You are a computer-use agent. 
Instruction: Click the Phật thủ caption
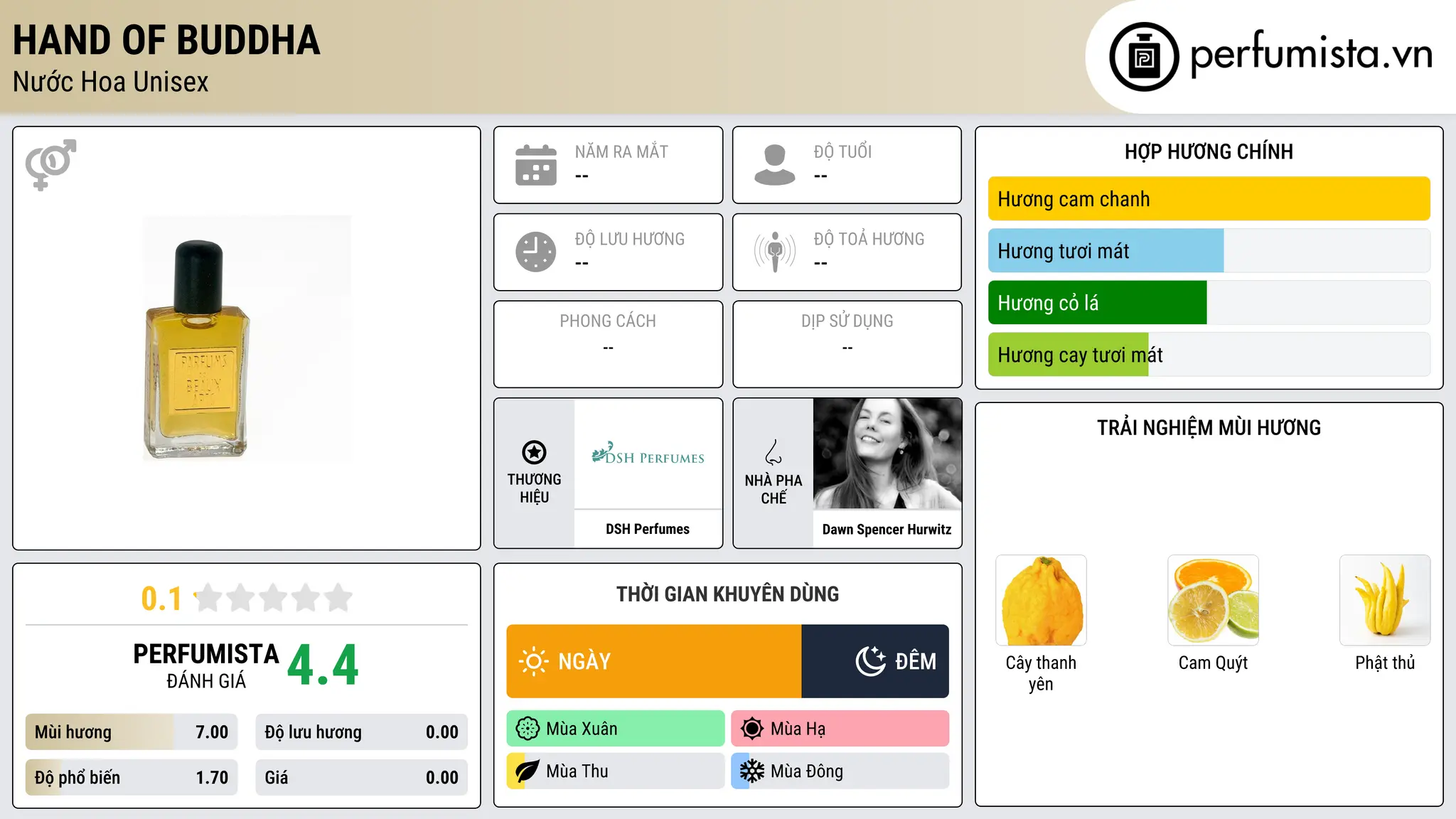1385,663
